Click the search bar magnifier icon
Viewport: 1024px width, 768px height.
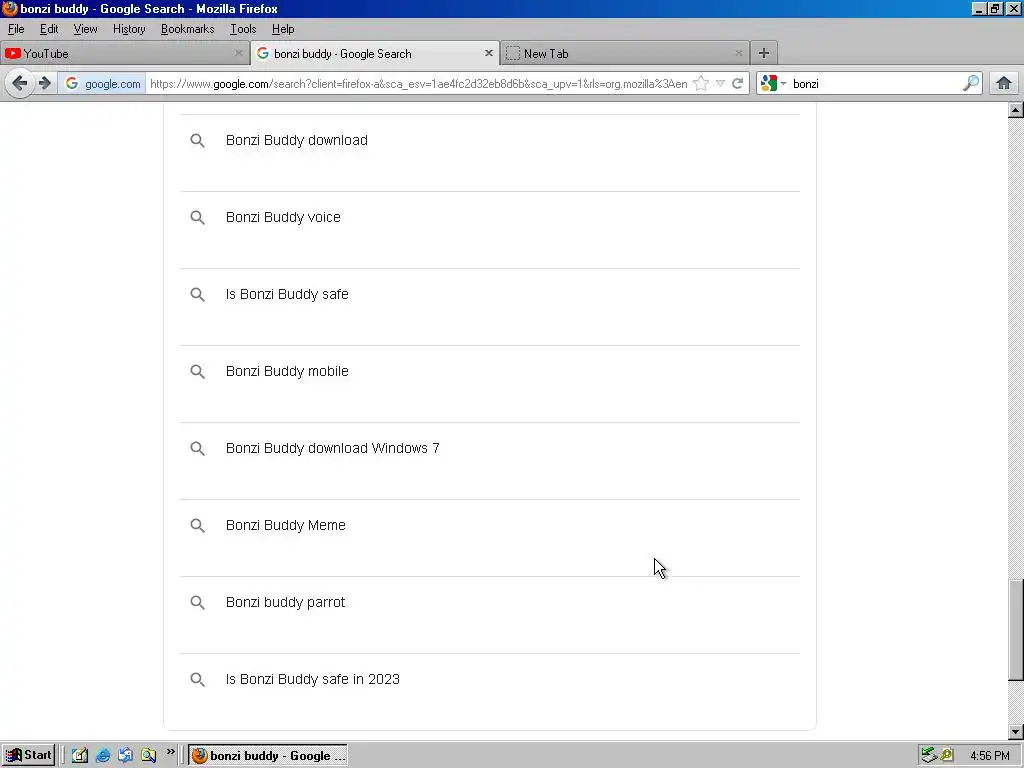coord(970,83)
